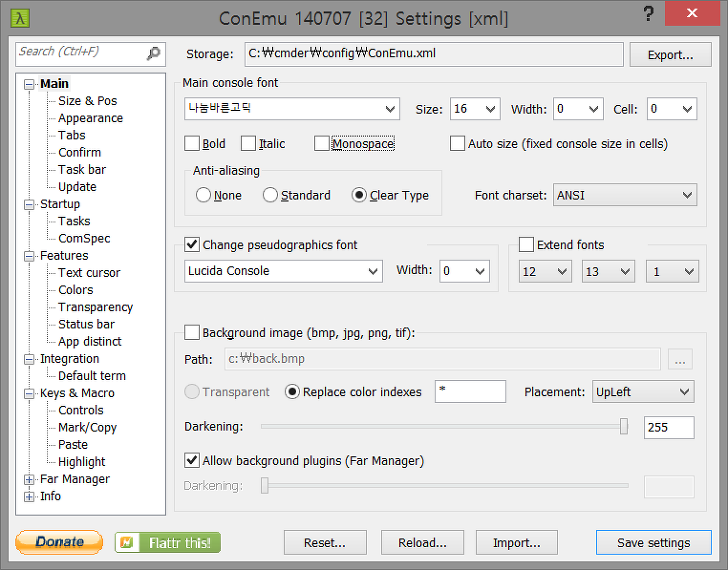Uncheck Change pseudographics font
Image resolution: width=728 pixels, height=570 pixels.
coord(192,244)
